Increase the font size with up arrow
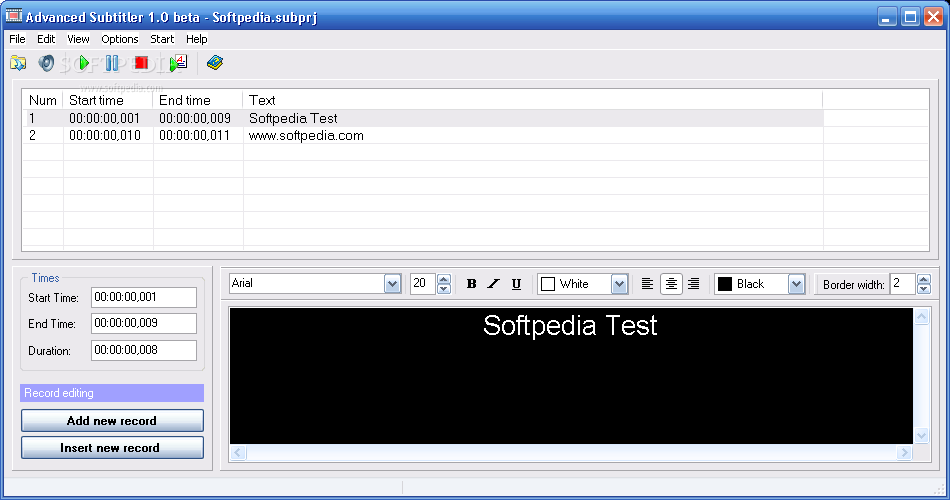This screenshot has height=500, width=950. click(443, 279)
